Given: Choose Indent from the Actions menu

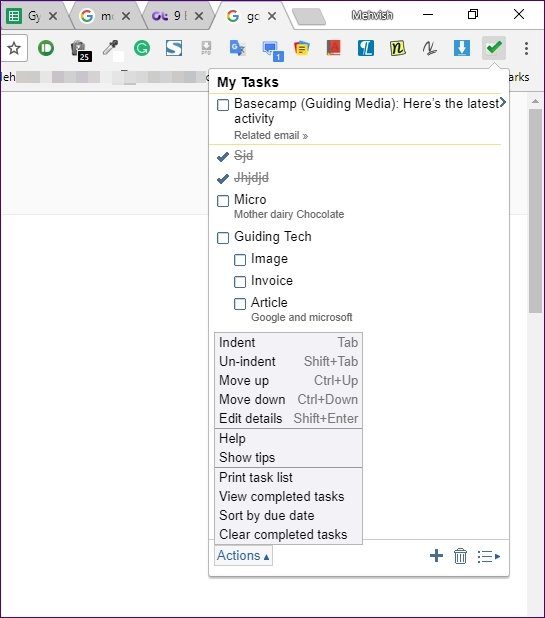Looking at the screenshot, I should (x=288, y=343).
